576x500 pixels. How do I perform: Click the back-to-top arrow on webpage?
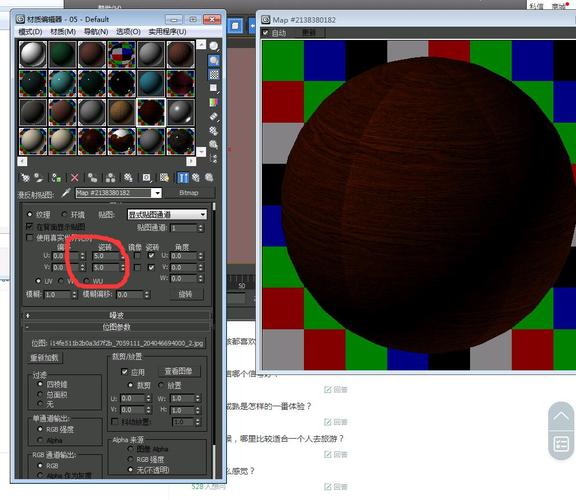click(561, 417)
